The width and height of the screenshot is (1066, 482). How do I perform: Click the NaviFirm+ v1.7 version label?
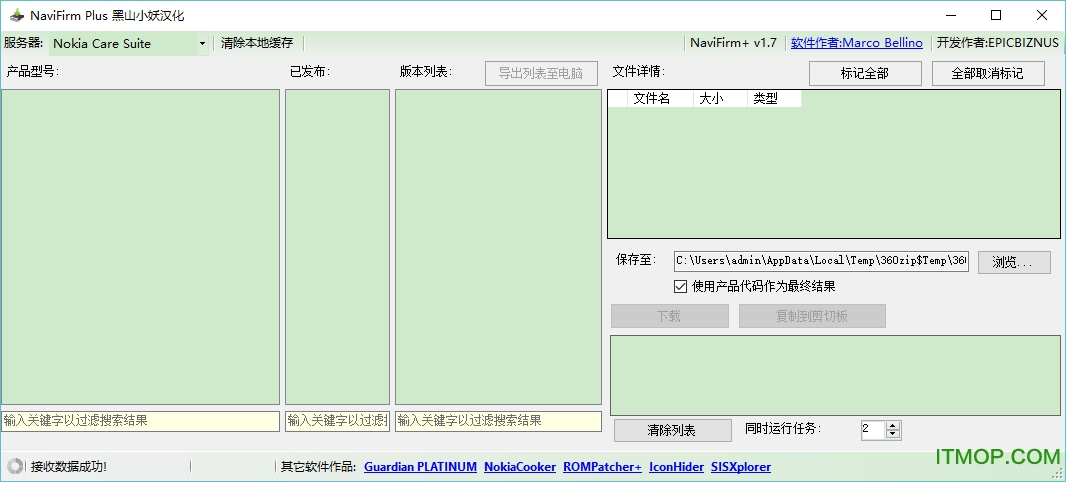(x=734, y=43)
